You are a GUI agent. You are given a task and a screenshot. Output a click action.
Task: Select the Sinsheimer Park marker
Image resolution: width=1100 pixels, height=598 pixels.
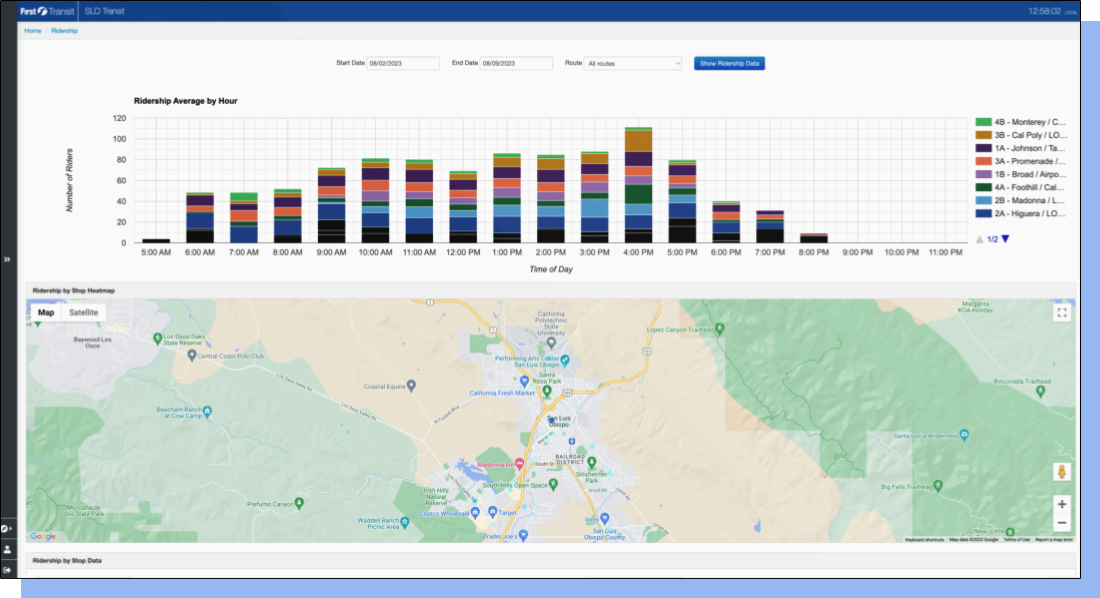592,463
